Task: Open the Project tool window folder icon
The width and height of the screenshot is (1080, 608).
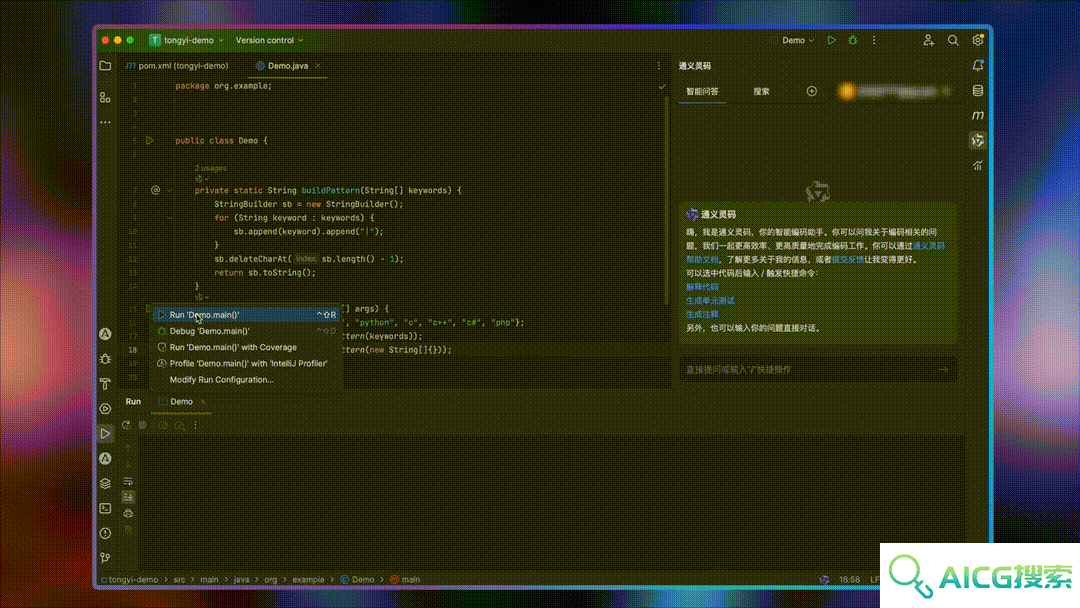Action: coord(105,66)
